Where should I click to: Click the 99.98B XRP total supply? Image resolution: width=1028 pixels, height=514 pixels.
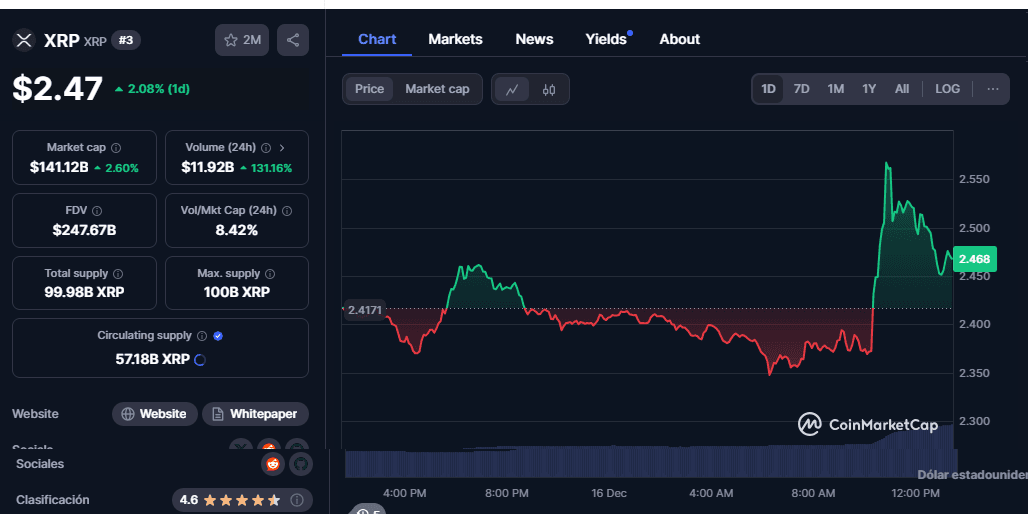click(x=85, y=292)
